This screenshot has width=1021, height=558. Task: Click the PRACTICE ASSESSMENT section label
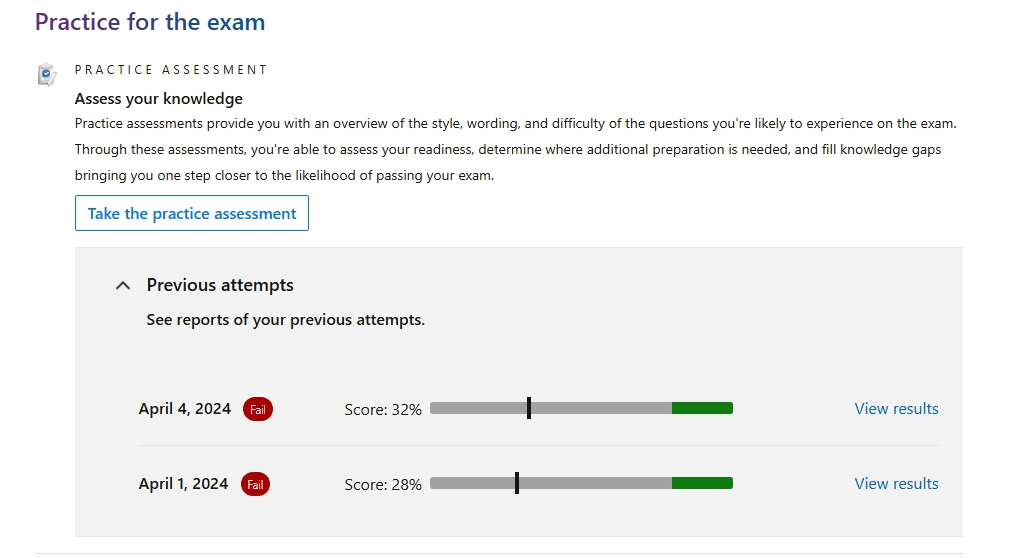pyautogui.click(x=171, y=70)
